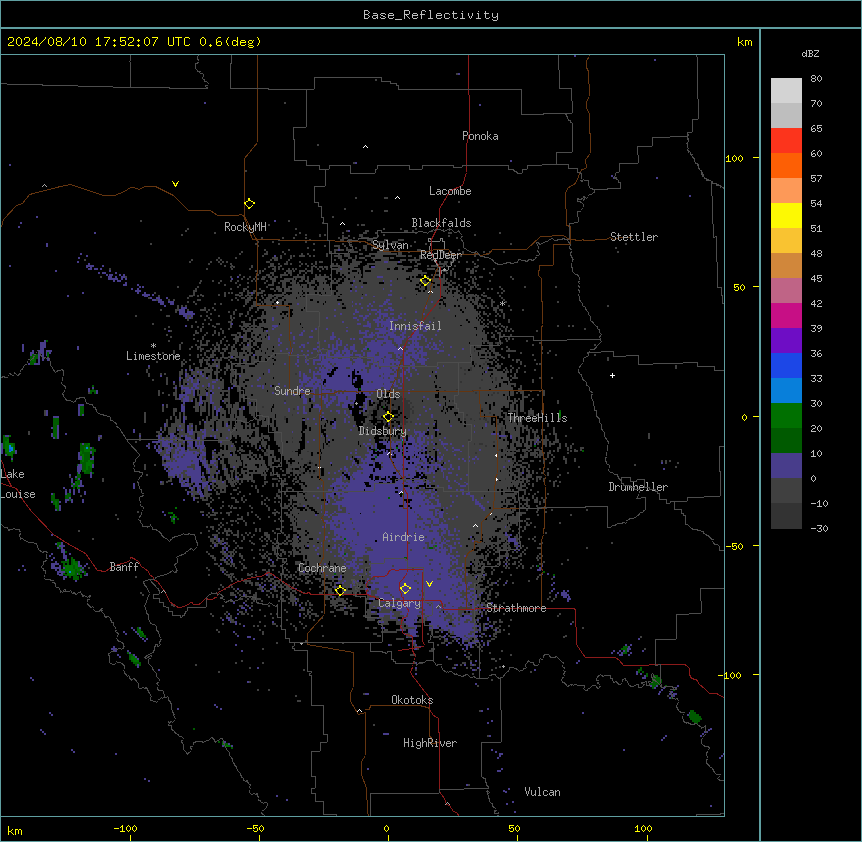Click the Blackfalds city label
Screen dimensions: 862x842
(441, 223)
